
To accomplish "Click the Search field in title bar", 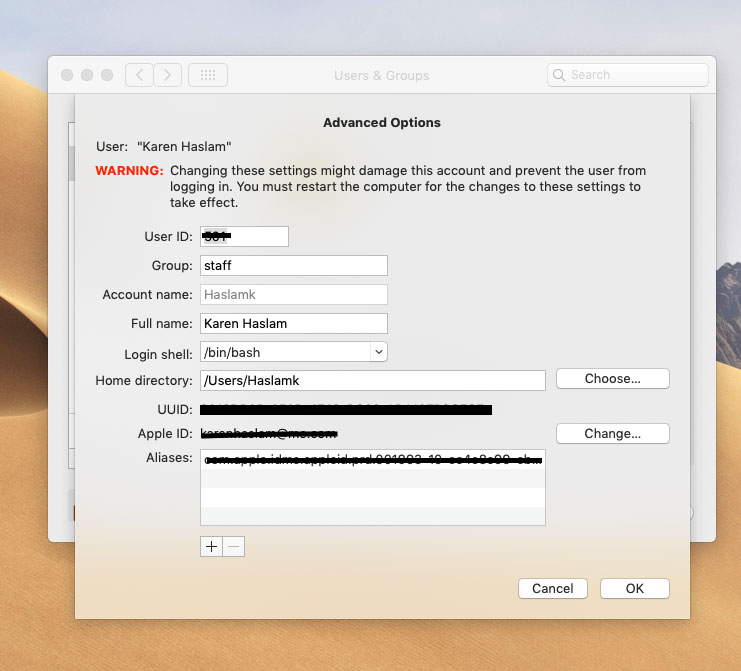I will (x=628, y=75).
